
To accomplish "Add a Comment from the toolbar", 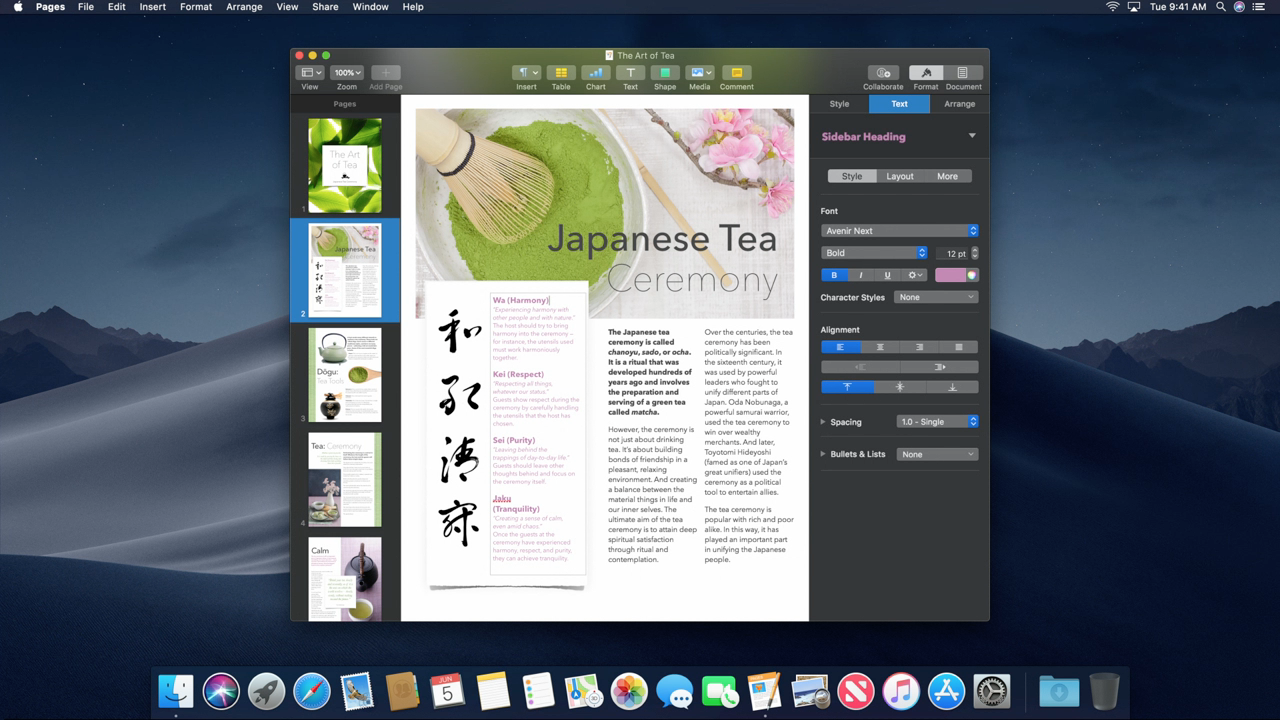I will pos(736,73).
